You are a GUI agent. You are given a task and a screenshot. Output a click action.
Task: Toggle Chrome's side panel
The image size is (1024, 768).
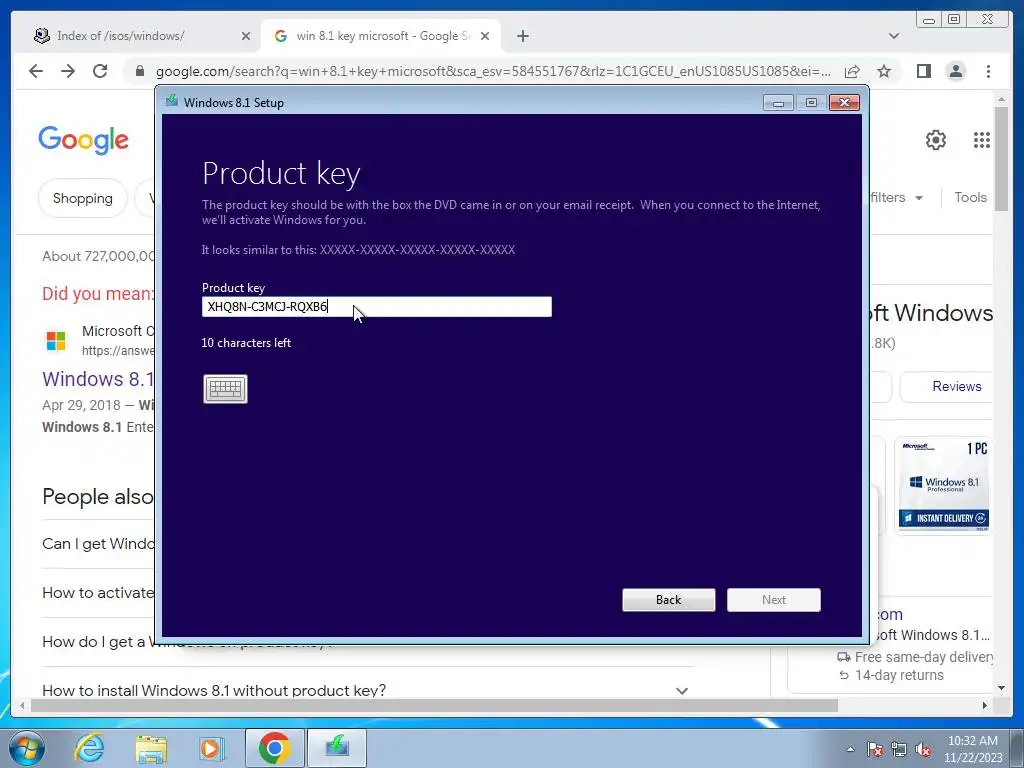tap(923, 71)
